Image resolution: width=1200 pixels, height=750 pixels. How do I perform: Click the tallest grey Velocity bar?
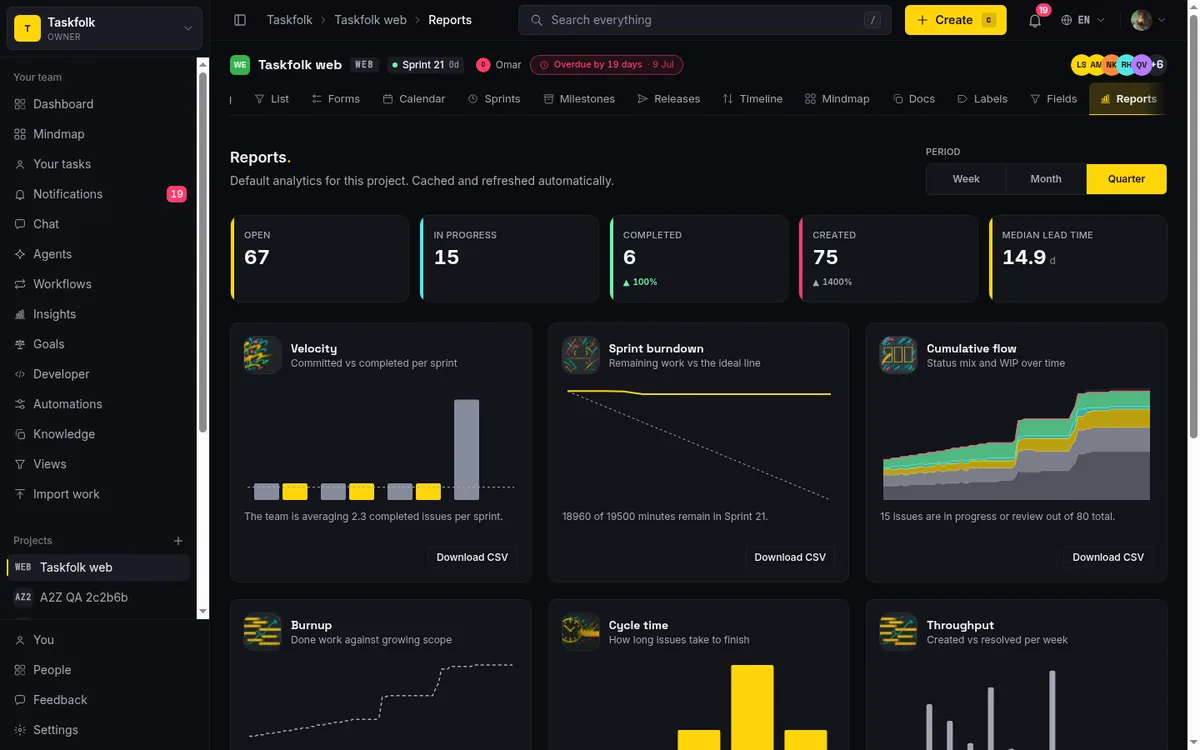click(x=466, y=450)
